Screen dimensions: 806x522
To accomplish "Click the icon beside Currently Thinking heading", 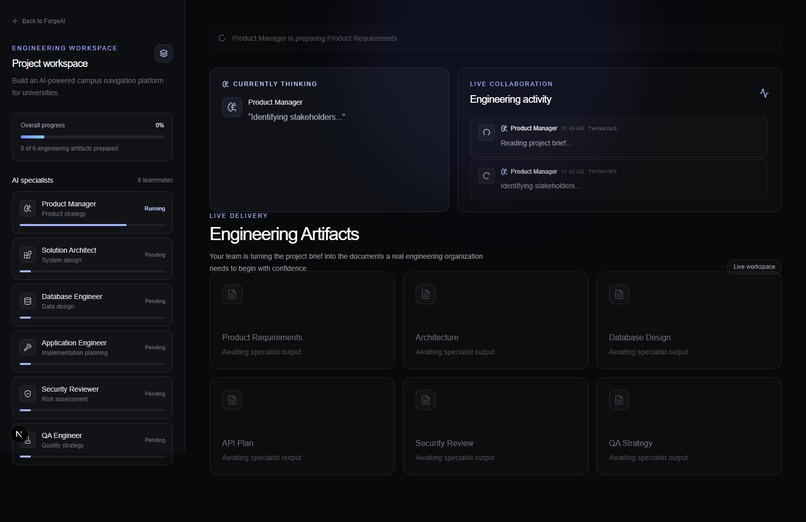I will coord(225,84).
